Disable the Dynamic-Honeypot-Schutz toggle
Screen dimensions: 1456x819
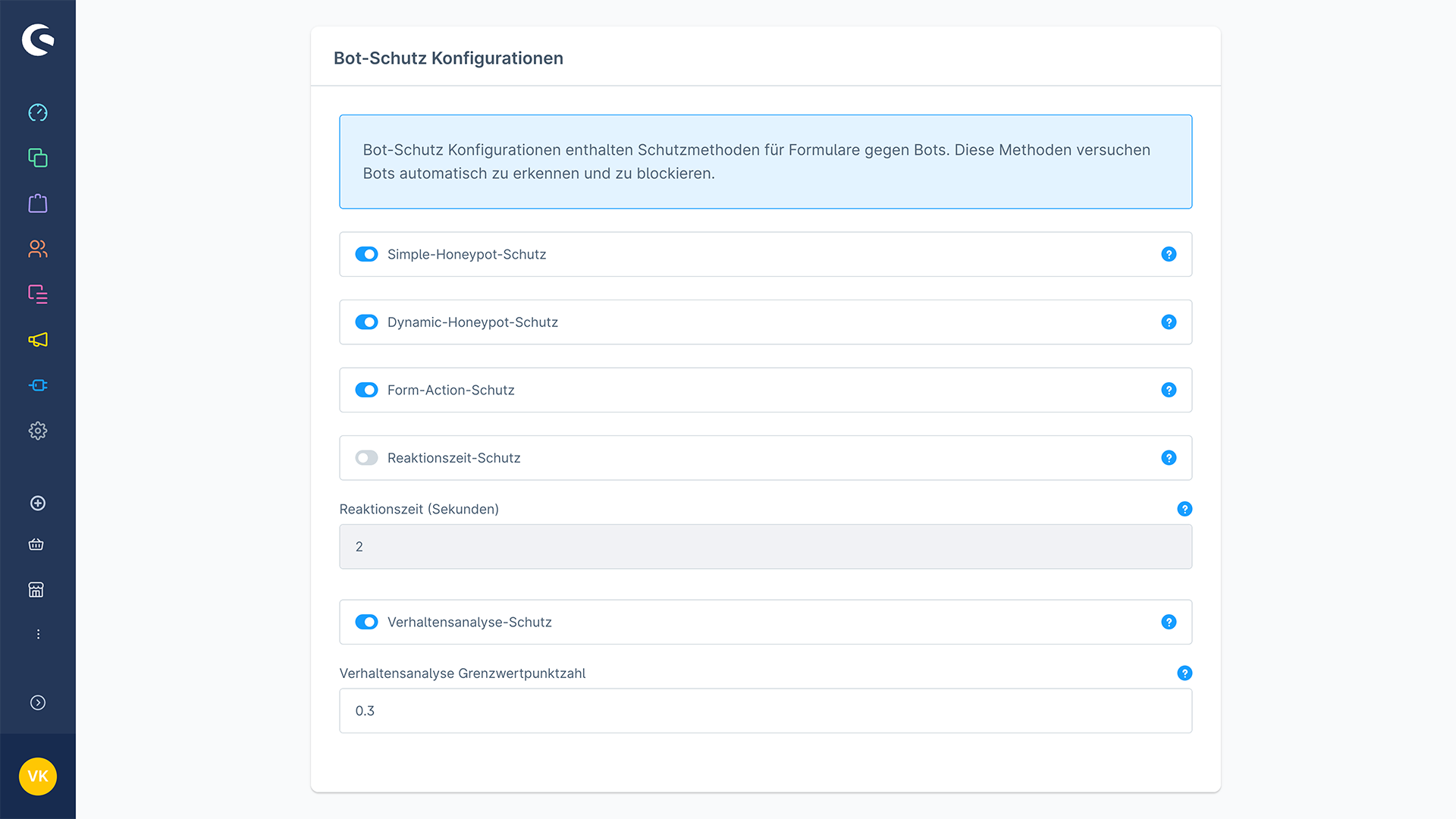click(366, 322)
